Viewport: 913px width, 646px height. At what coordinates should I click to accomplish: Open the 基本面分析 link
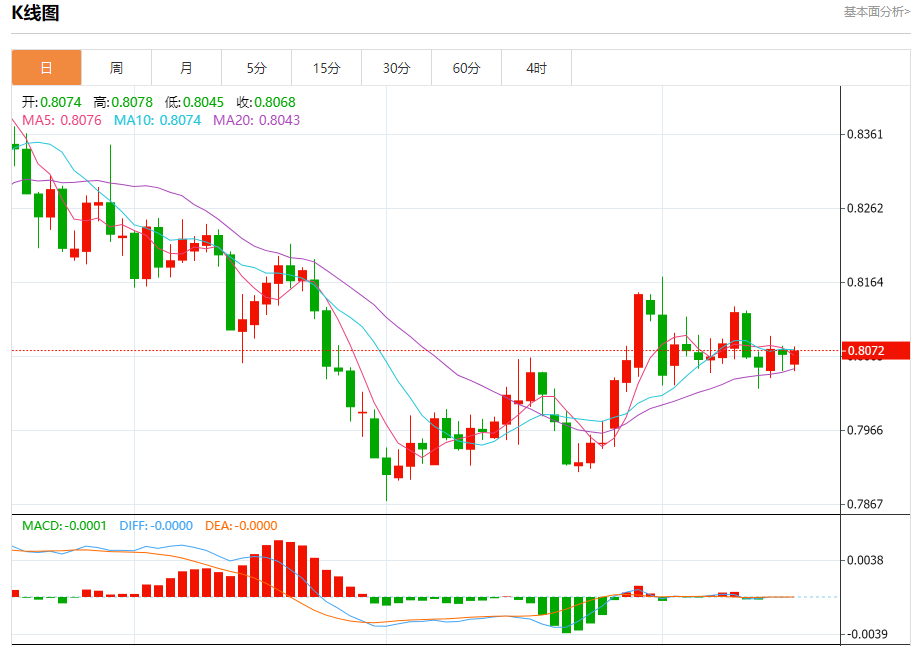[876, 12]
